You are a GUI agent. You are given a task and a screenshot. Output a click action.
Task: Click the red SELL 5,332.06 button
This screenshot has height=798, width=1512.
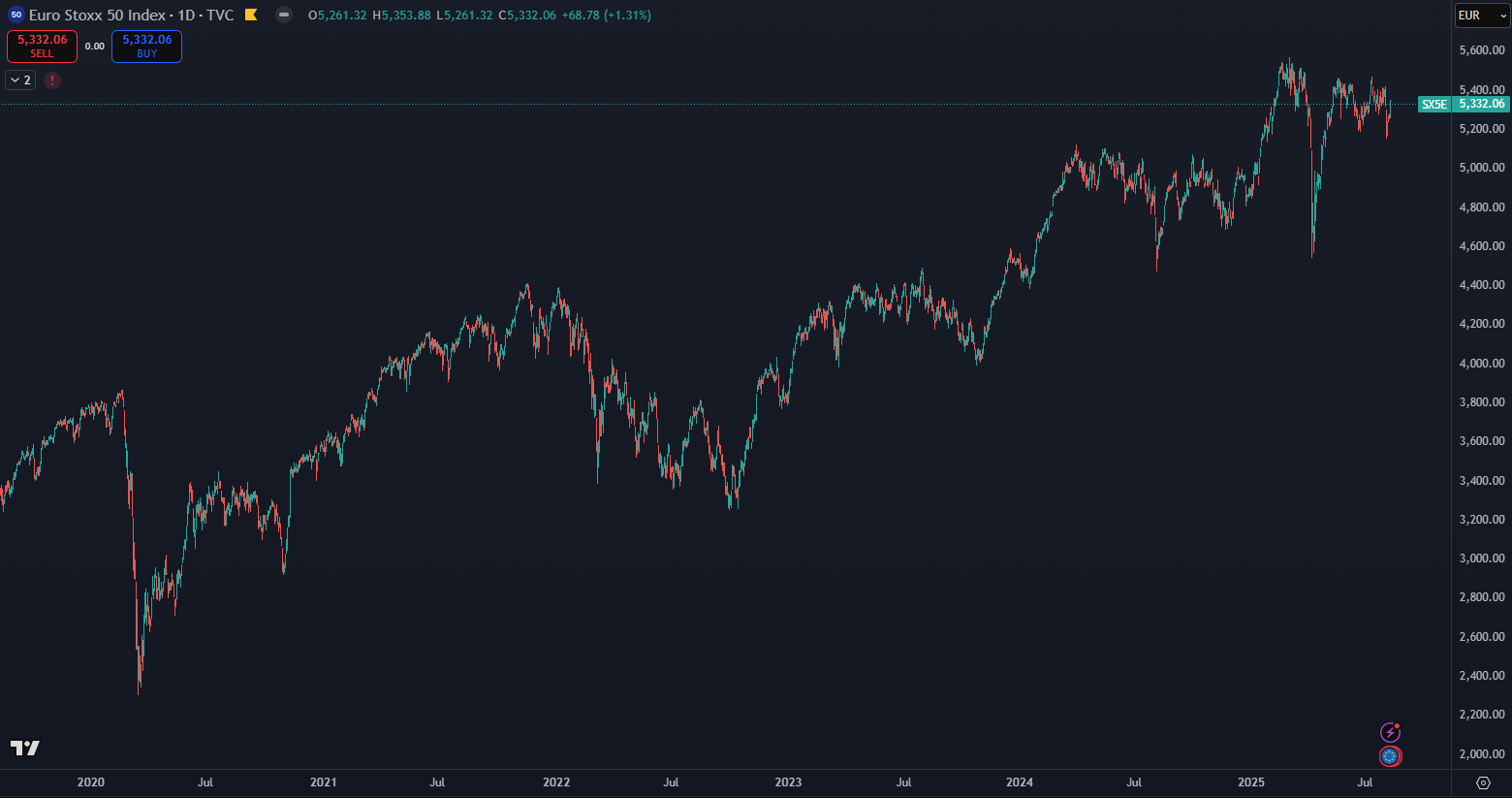[43, 46]
